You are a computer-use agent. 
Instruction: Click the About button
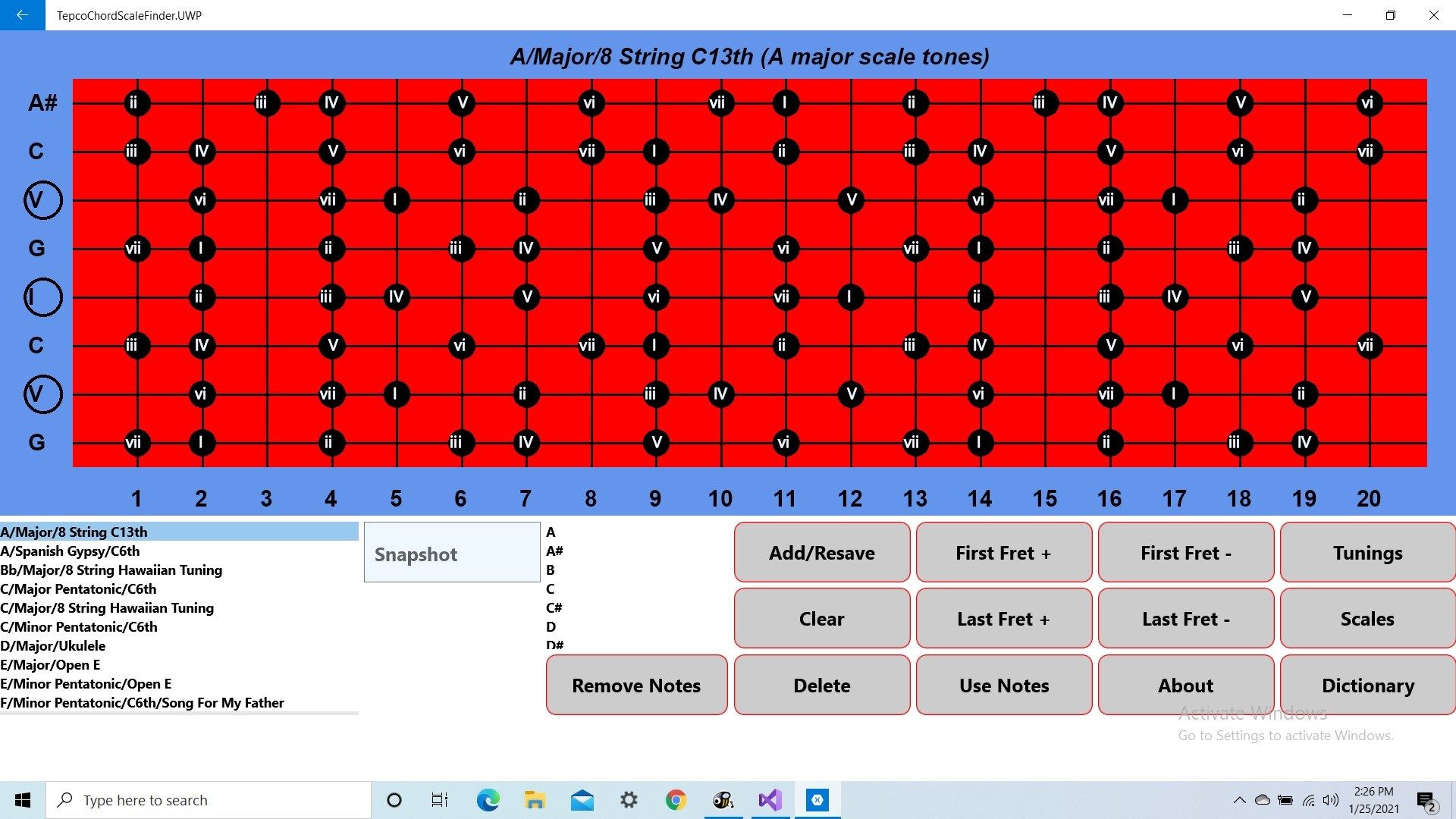click(x=1186, y=685)
